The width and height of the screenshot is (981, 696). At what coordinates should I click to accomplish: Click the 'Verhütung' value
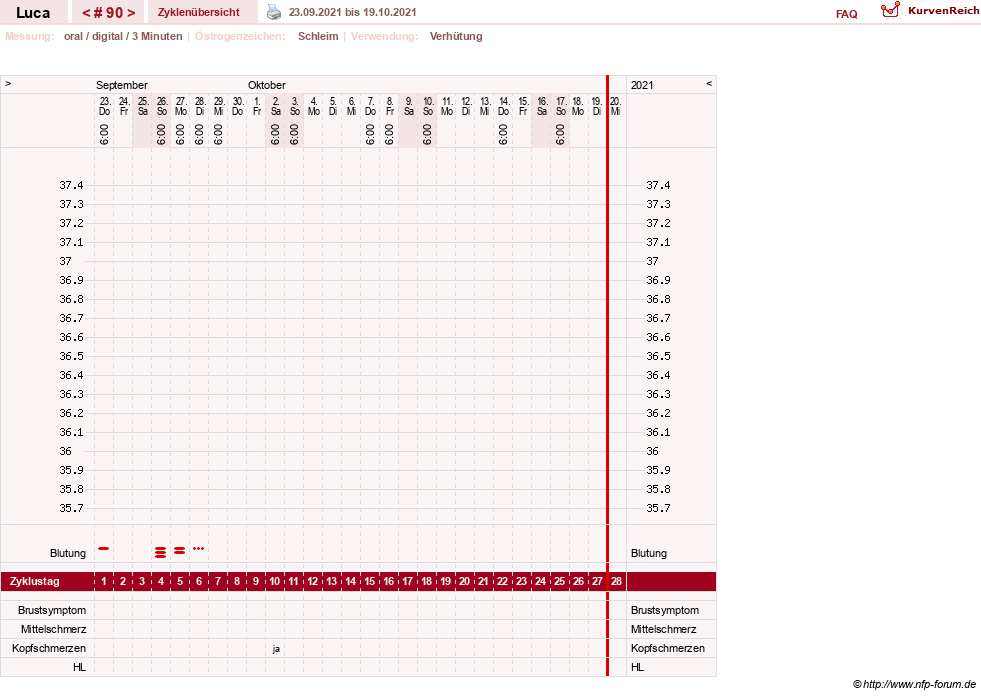pos(456,36)
